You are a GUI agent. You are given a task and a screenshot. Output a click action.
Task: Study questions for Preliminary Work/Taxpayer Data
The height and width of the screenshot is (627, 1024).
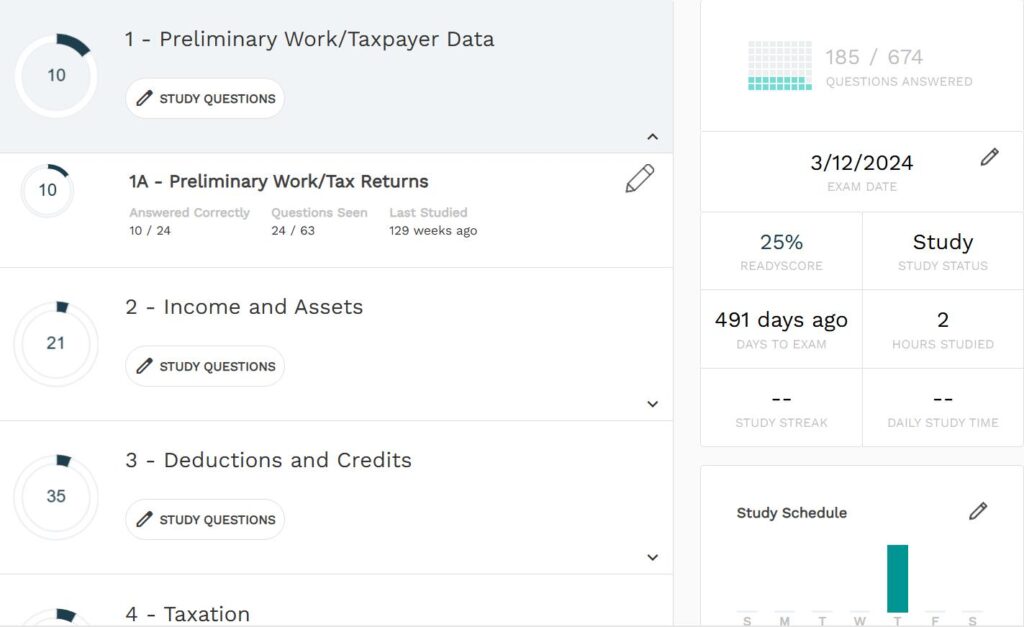pyautogui.click(x=205, y=99)
